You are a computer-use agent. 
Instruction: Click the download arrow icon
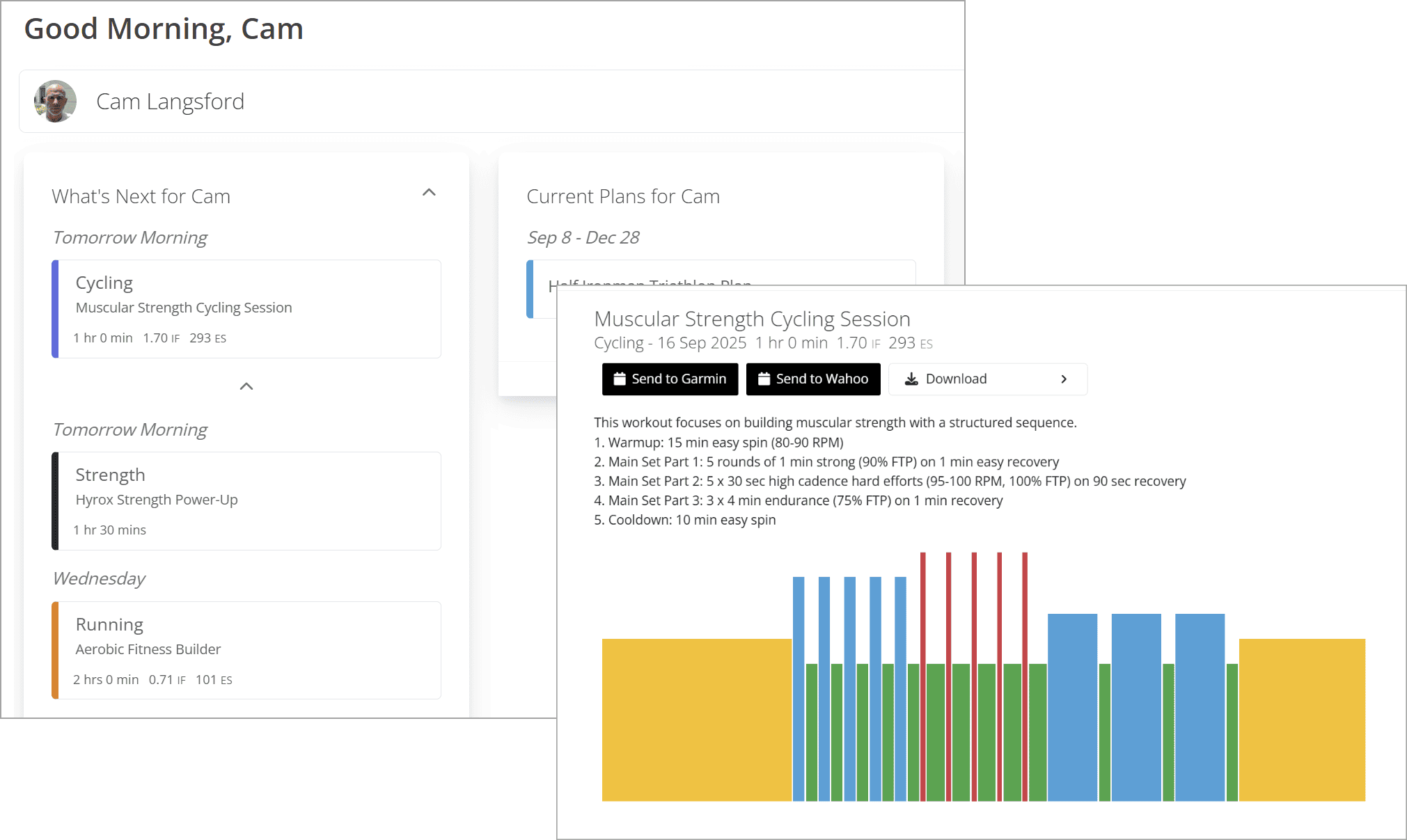[911, 379]
